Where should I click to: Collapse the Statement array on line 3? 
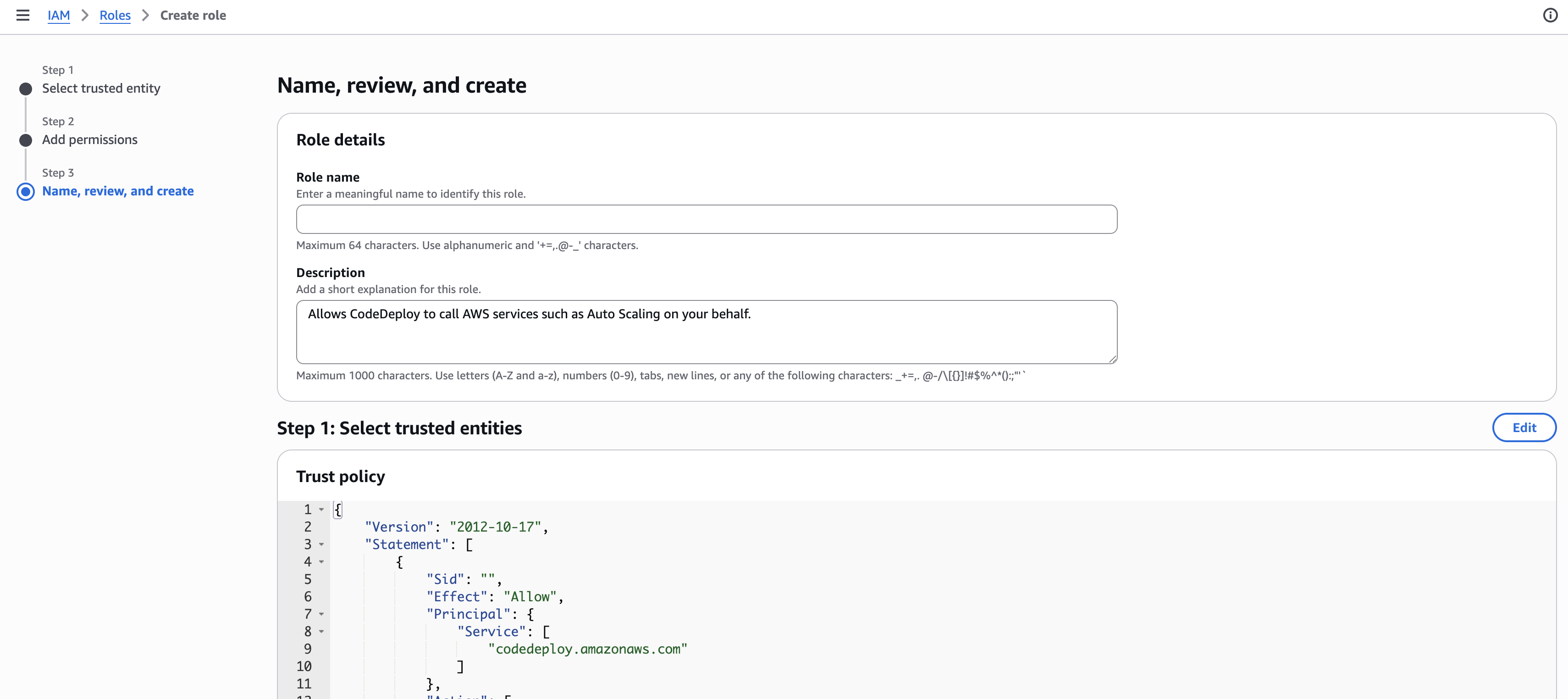[321, 544]
